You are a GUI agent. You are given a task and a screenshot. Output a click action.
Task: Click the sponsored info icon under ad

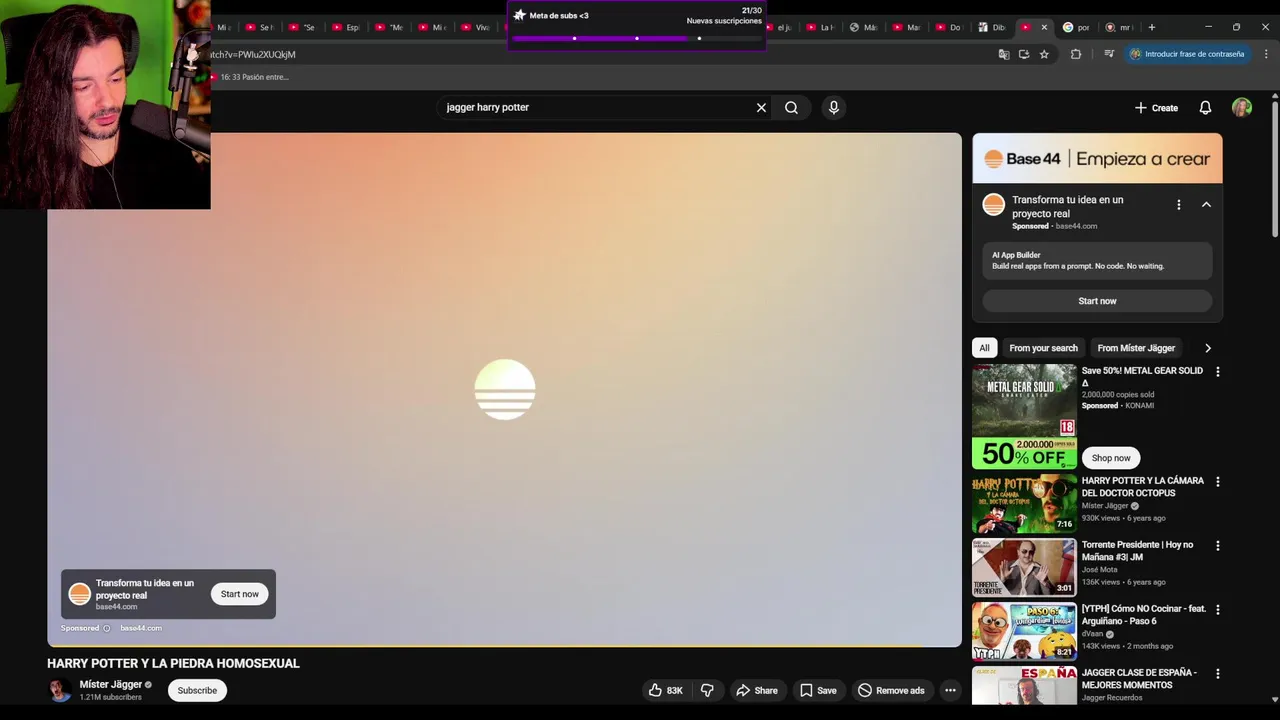[106, 628]
